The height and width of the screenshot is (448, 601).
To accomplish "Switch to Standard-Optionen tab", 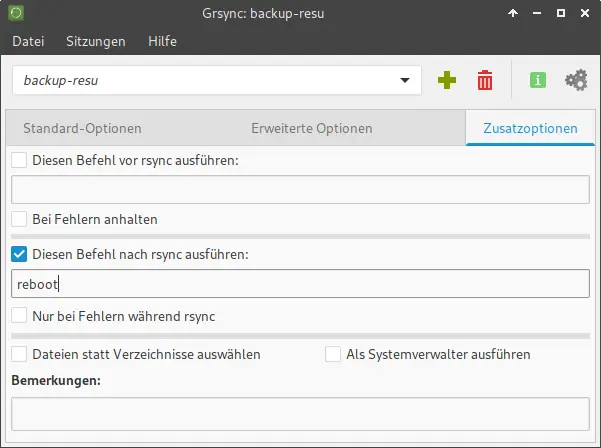I will click(x=82, y=128).
